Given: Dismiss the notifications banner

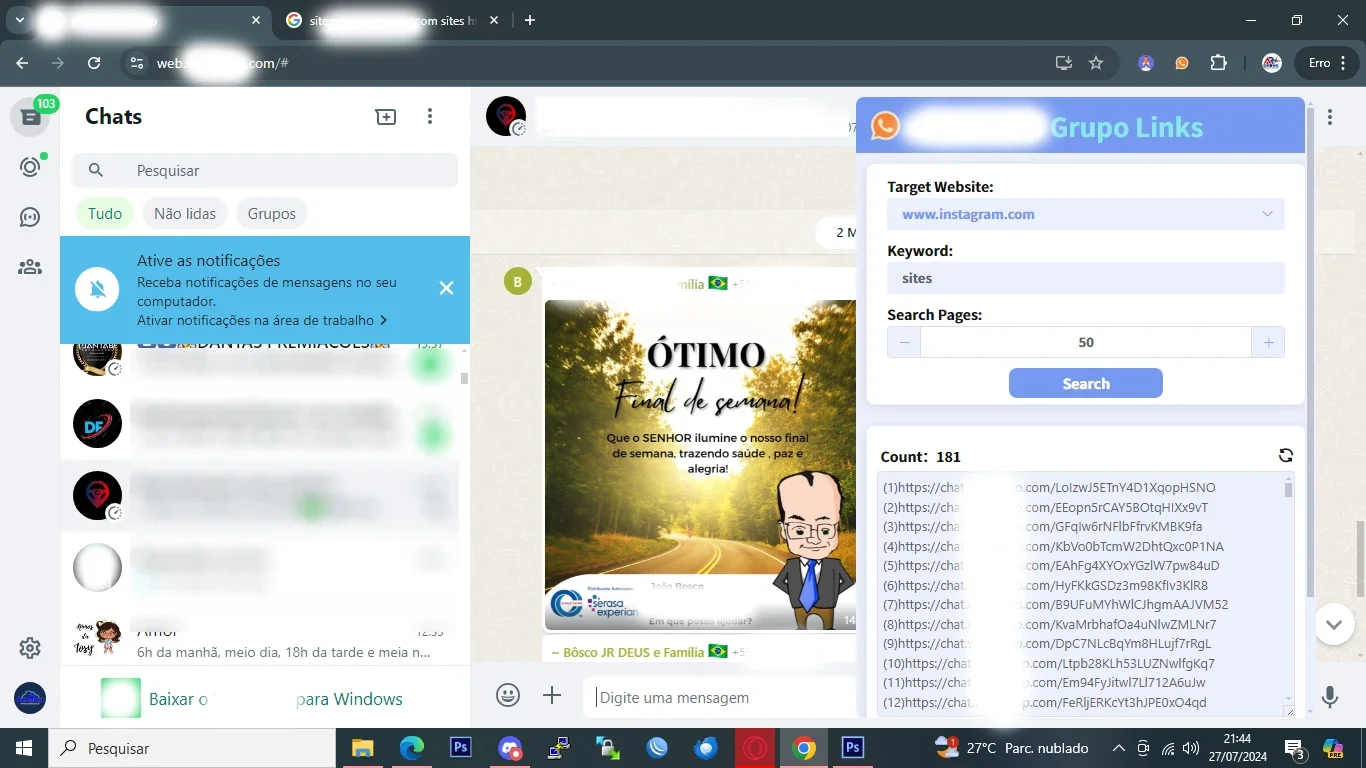Looking at the screenshot, I should [x=446, y=288].
